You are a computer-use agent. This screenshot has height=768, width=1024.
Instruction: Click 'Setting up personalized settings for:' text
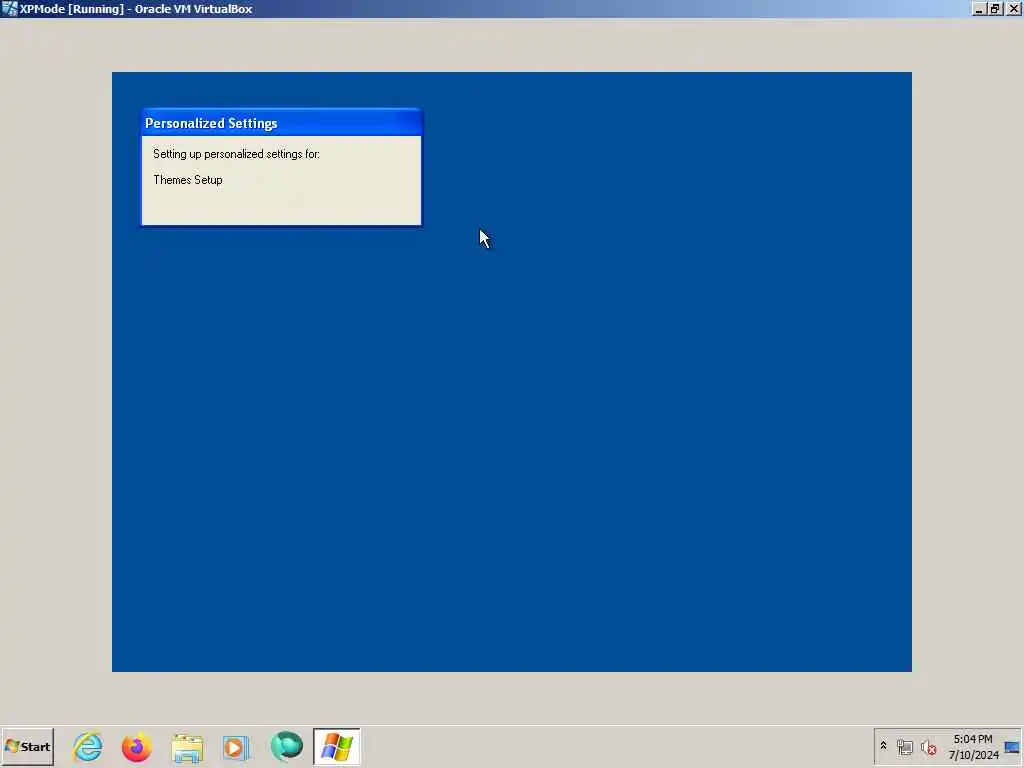click(x=236, y=154)
